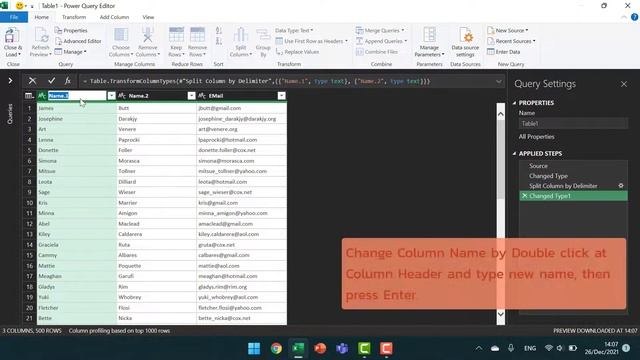
Task: Click the Close & Load icon
Action: (12, 36)
